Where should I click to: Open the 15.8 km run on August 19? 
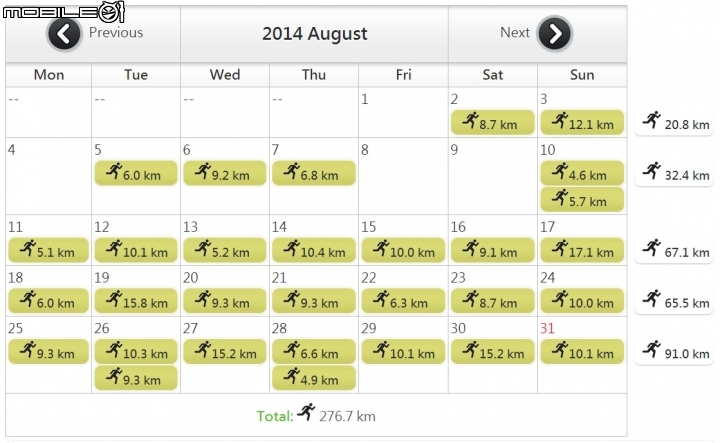tap(136, 301)
